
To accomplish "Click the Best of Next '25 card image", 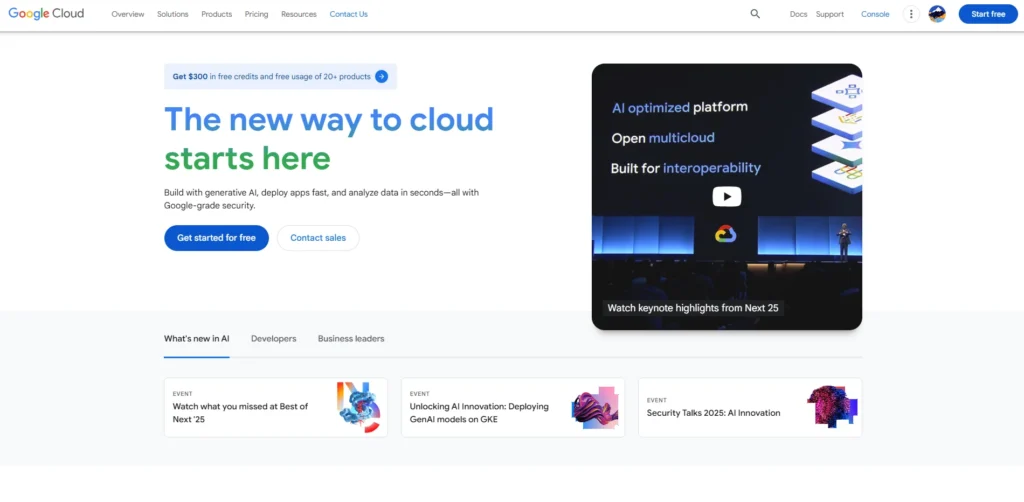I will pos(359,407).
